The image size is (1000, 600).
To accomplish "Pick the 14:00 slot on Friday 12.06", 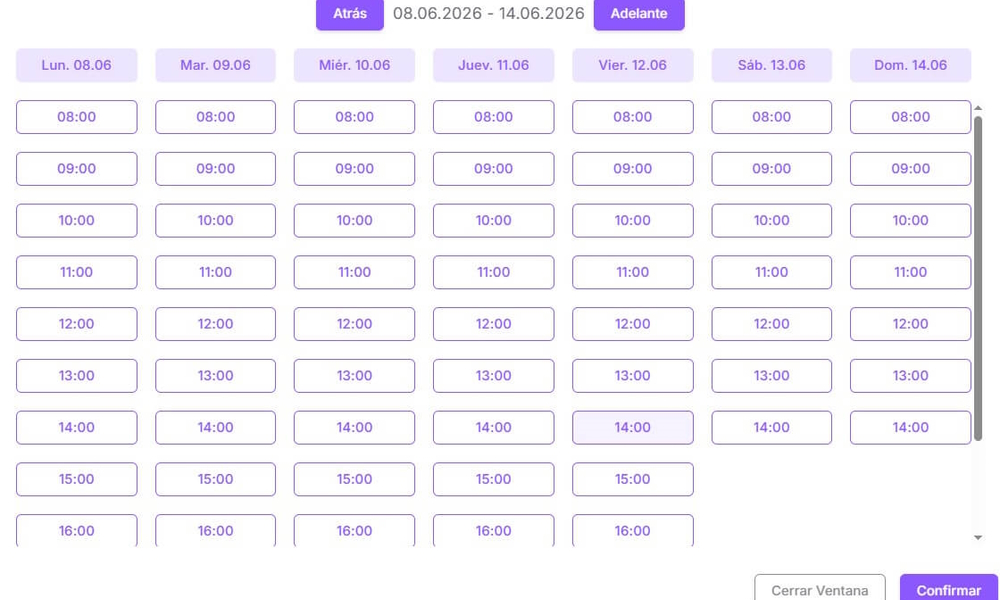I will point(633,427).
